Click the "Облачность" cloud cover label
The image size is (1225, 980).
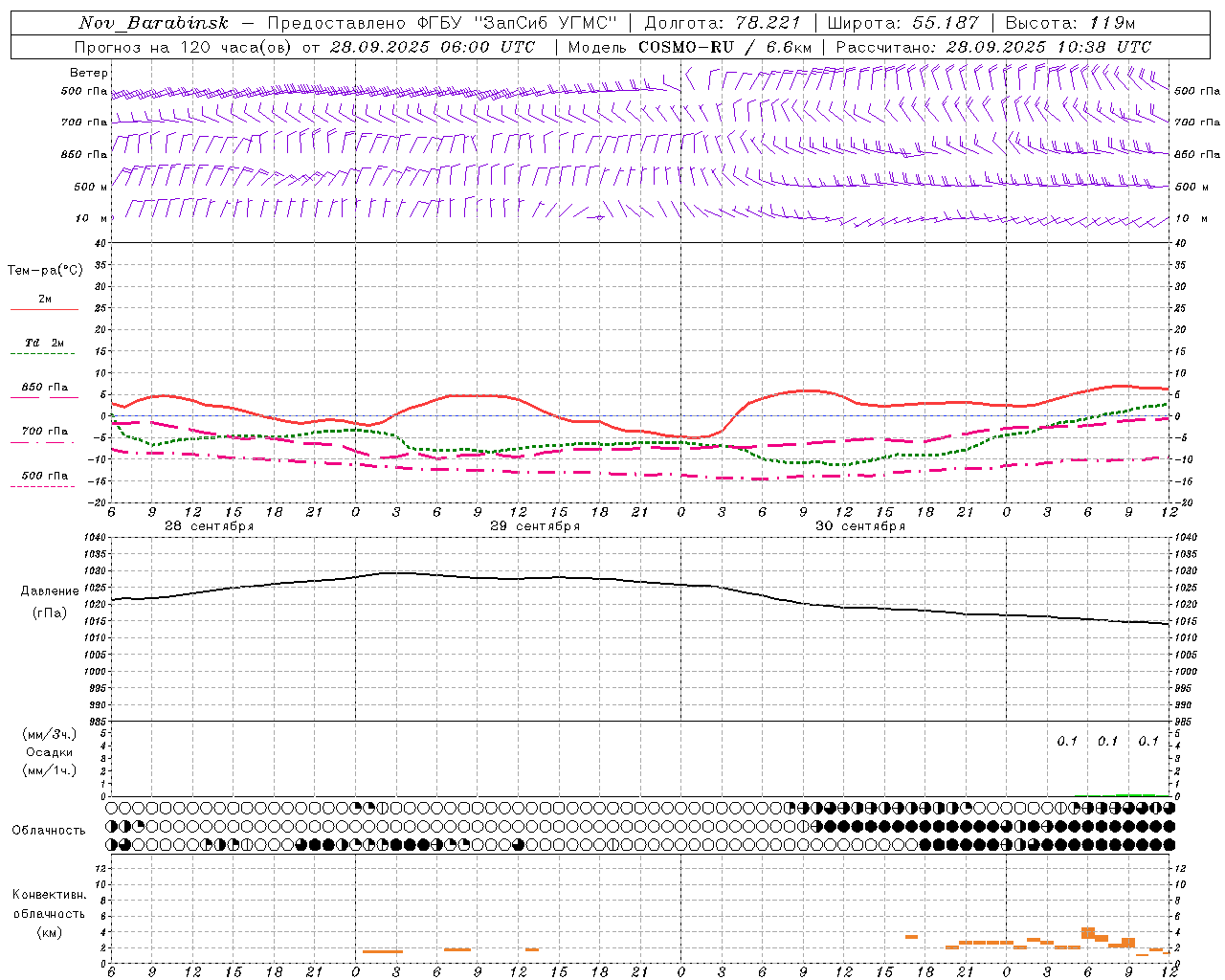pos(49,831)
